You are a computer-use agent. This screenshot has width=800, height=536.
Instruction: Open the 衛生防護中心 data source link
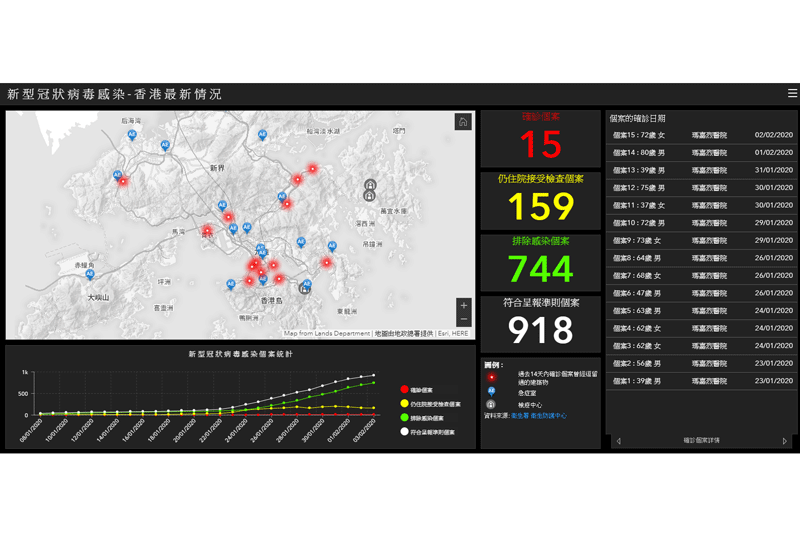pyautogui.click(x=548, y=416)
